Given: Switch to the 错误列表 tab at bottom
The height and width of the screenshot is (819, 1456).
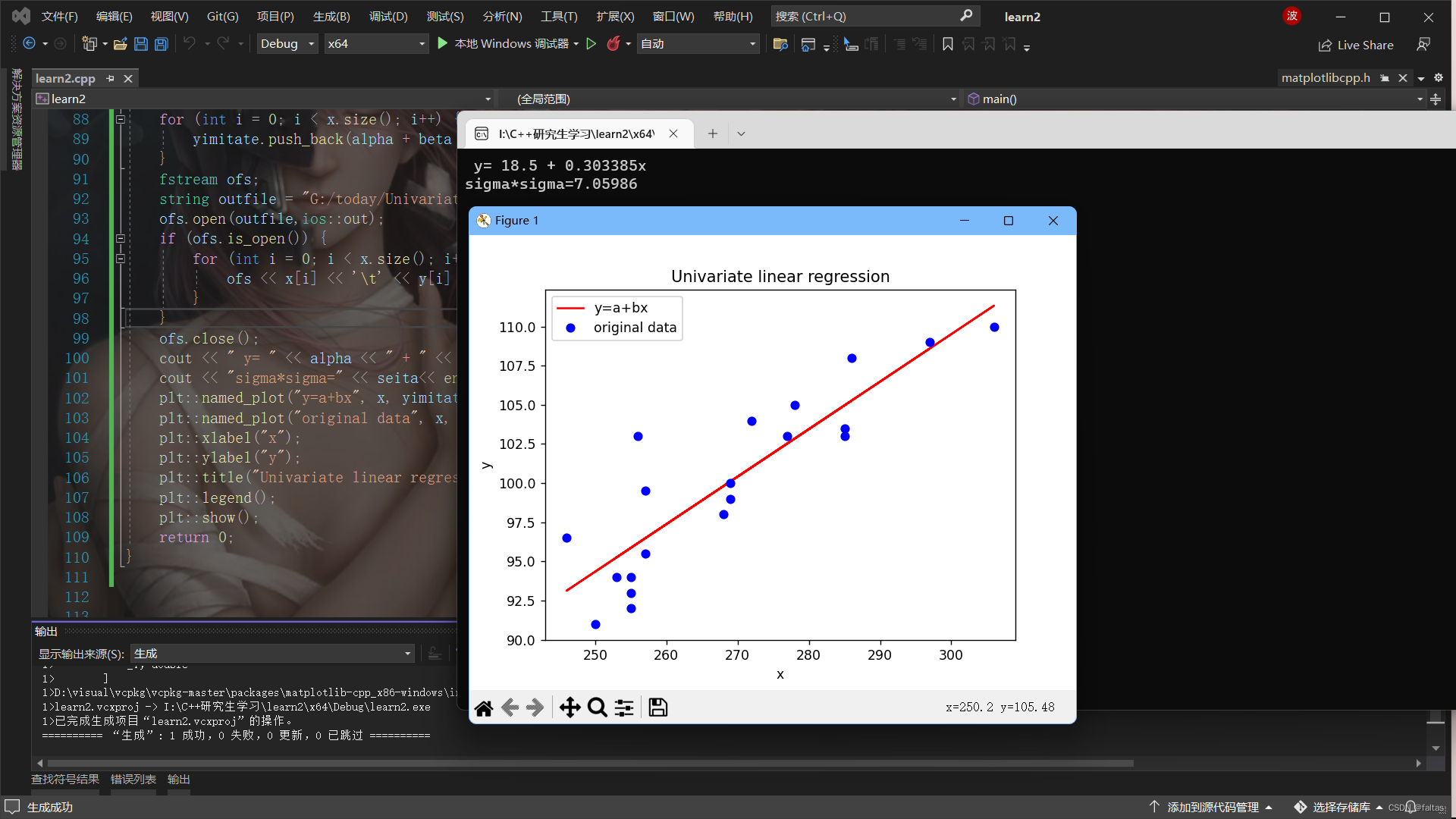Looking at the screenshot, I should coord(133,780).
